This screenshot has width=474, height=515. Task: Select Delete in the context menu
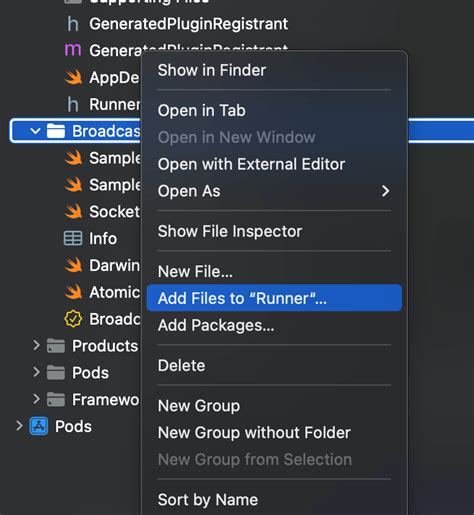pos(181,365)
